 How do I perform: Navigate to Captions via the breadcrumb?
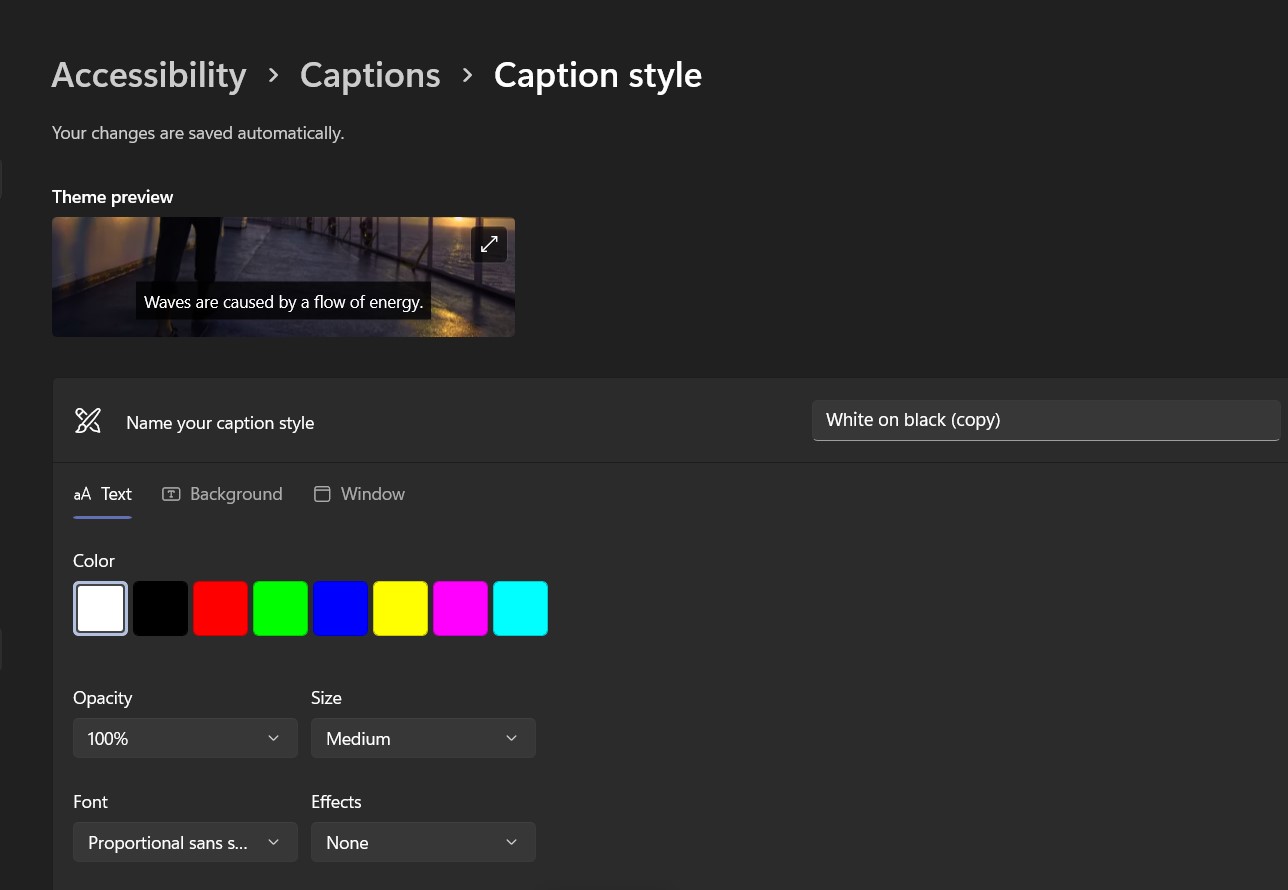[x=370, y=75]
